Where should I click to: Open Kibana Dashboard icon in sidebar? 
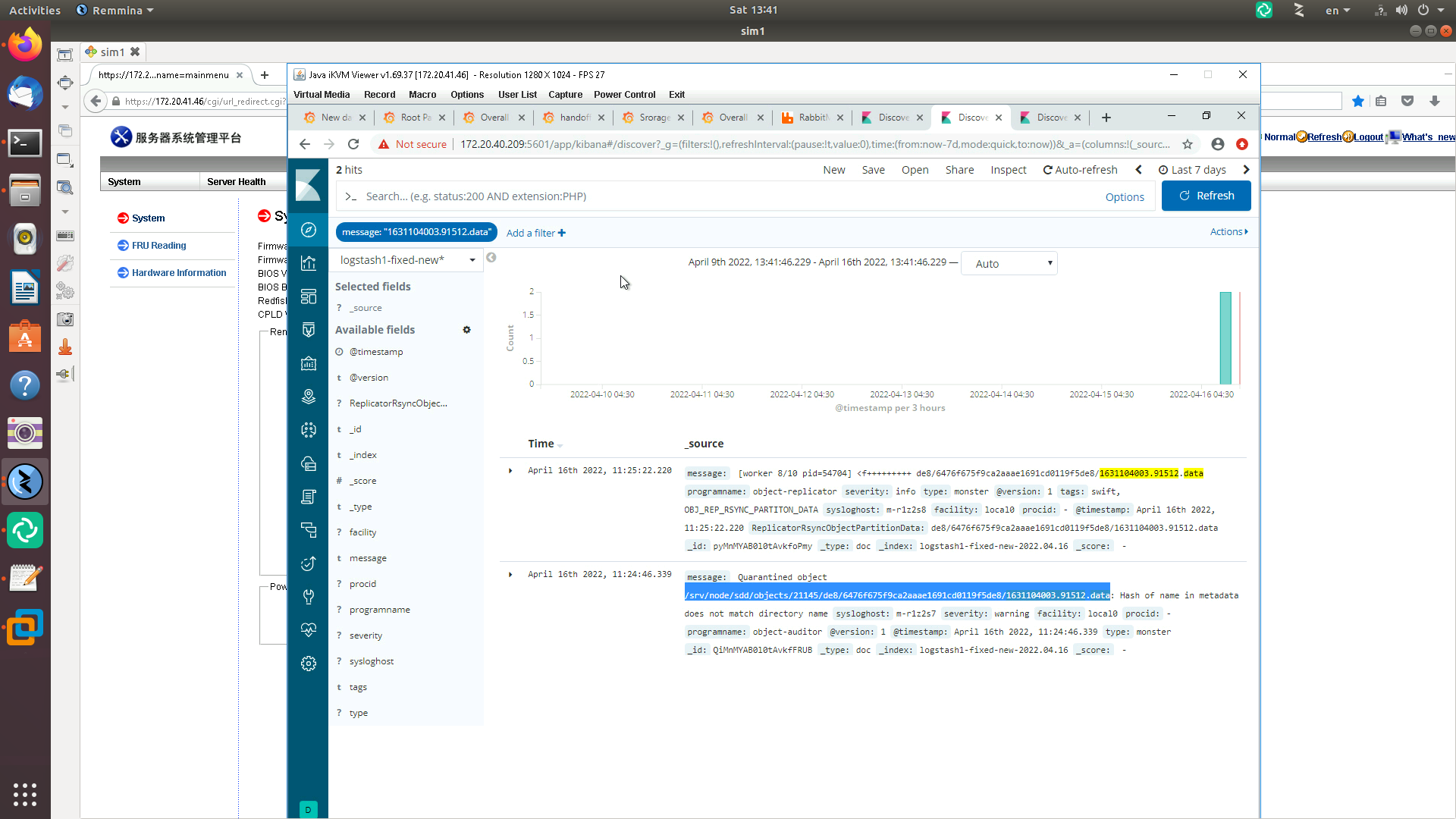click(308, 297)
